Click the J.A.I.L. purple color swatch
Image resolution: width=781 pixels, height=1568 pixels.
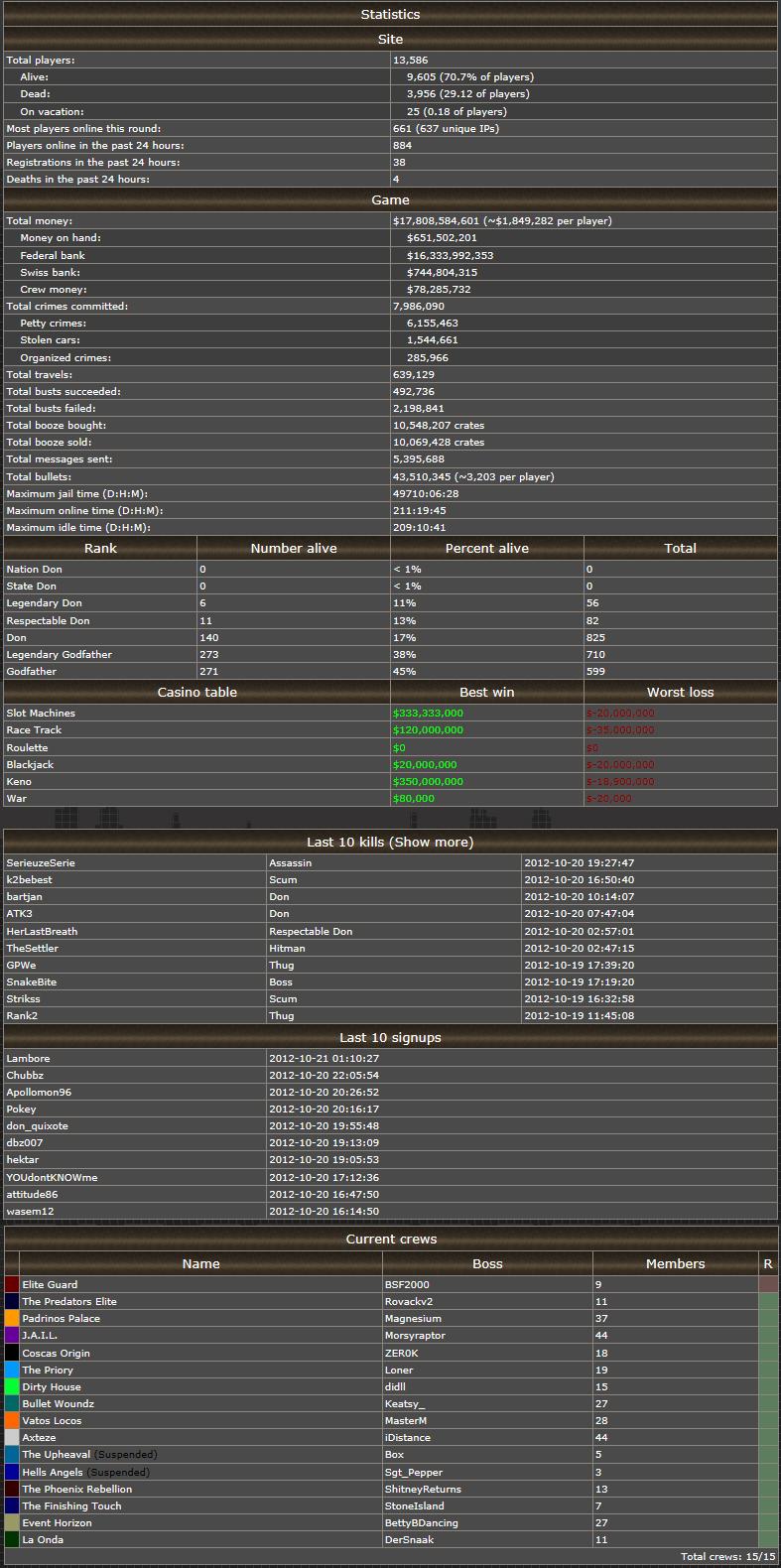pyautogui.click(x=12, y=1335)
